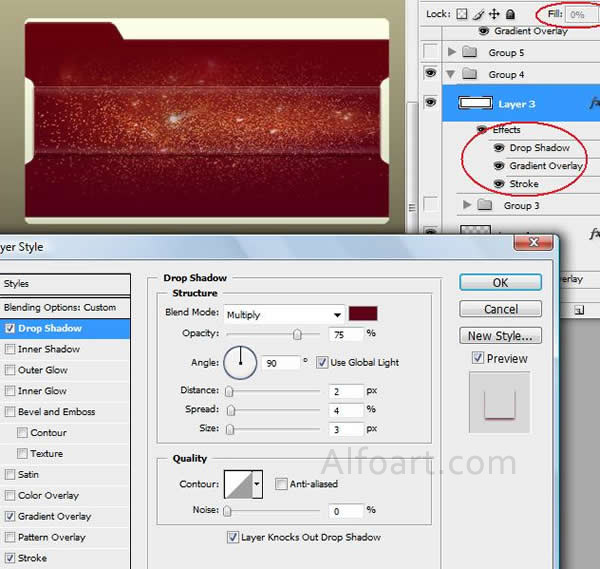Click the new layer icon at panel bottom
The width and height of the screenshot is (600, 569).
[579, 310]
